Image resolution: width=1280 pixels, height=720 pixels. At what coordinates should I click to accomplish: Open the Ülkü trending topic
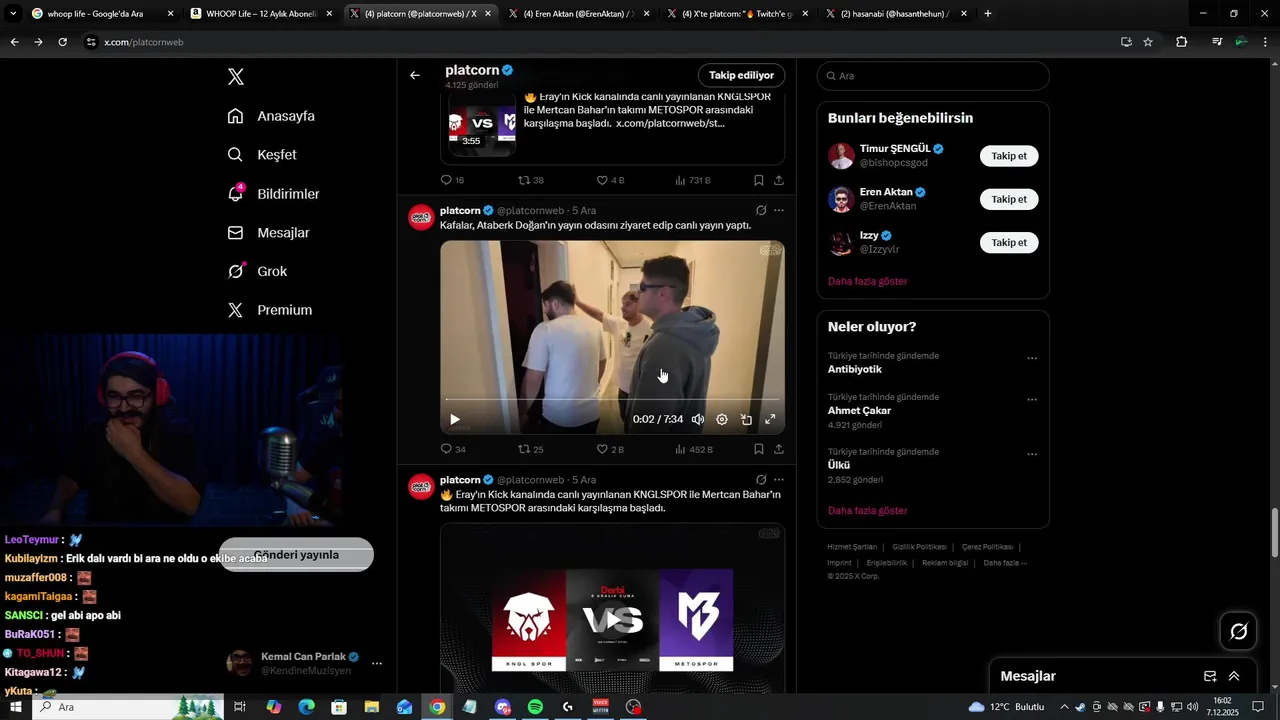(839, 465)
